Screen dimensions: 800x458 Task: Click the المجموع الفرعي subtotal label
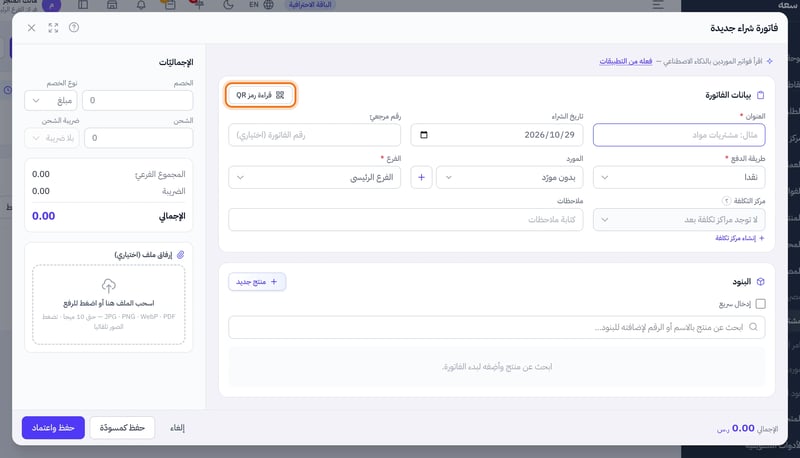[x=160, y=174]
